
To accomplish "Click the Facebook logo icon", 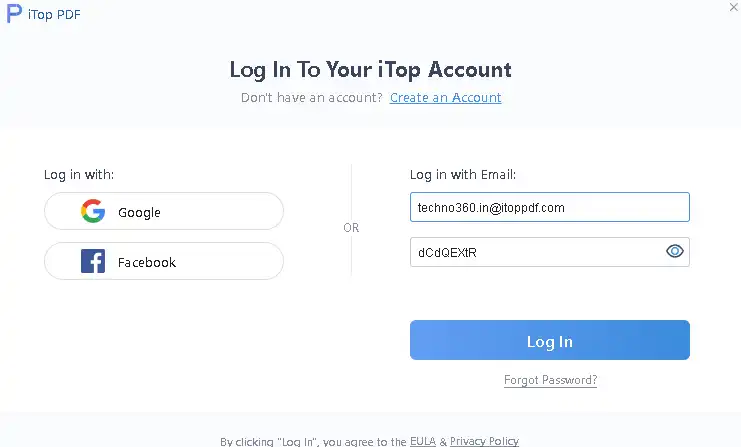I will 93,262.
